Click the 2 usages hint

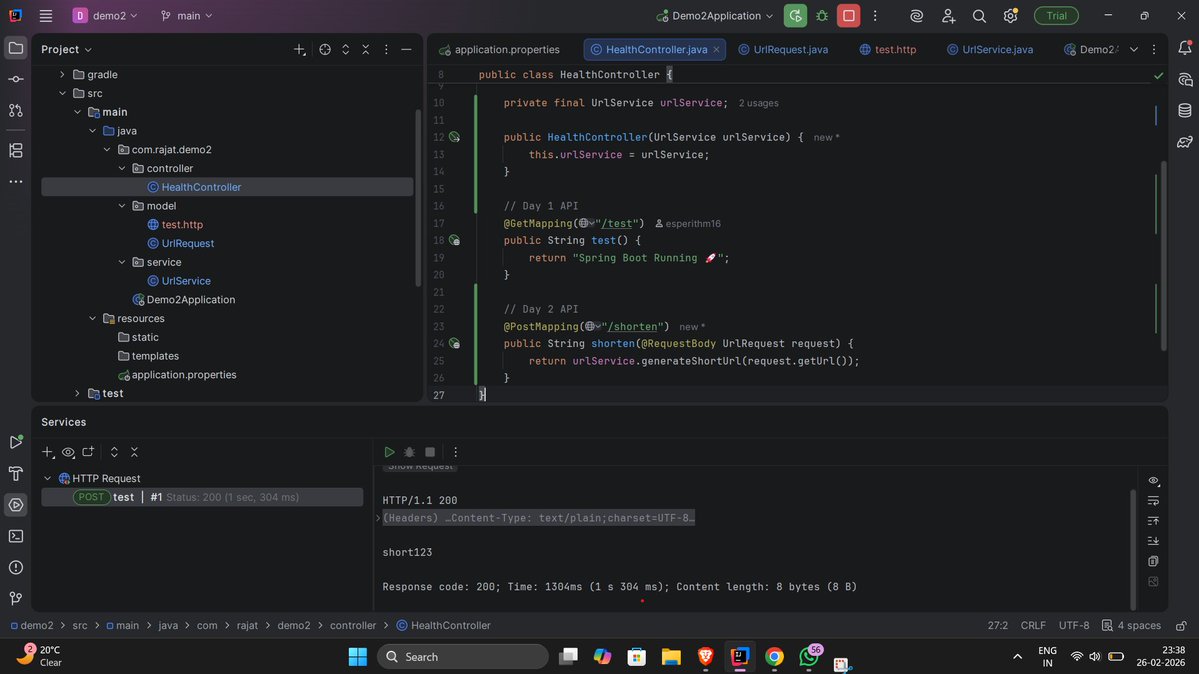(759, 103)
